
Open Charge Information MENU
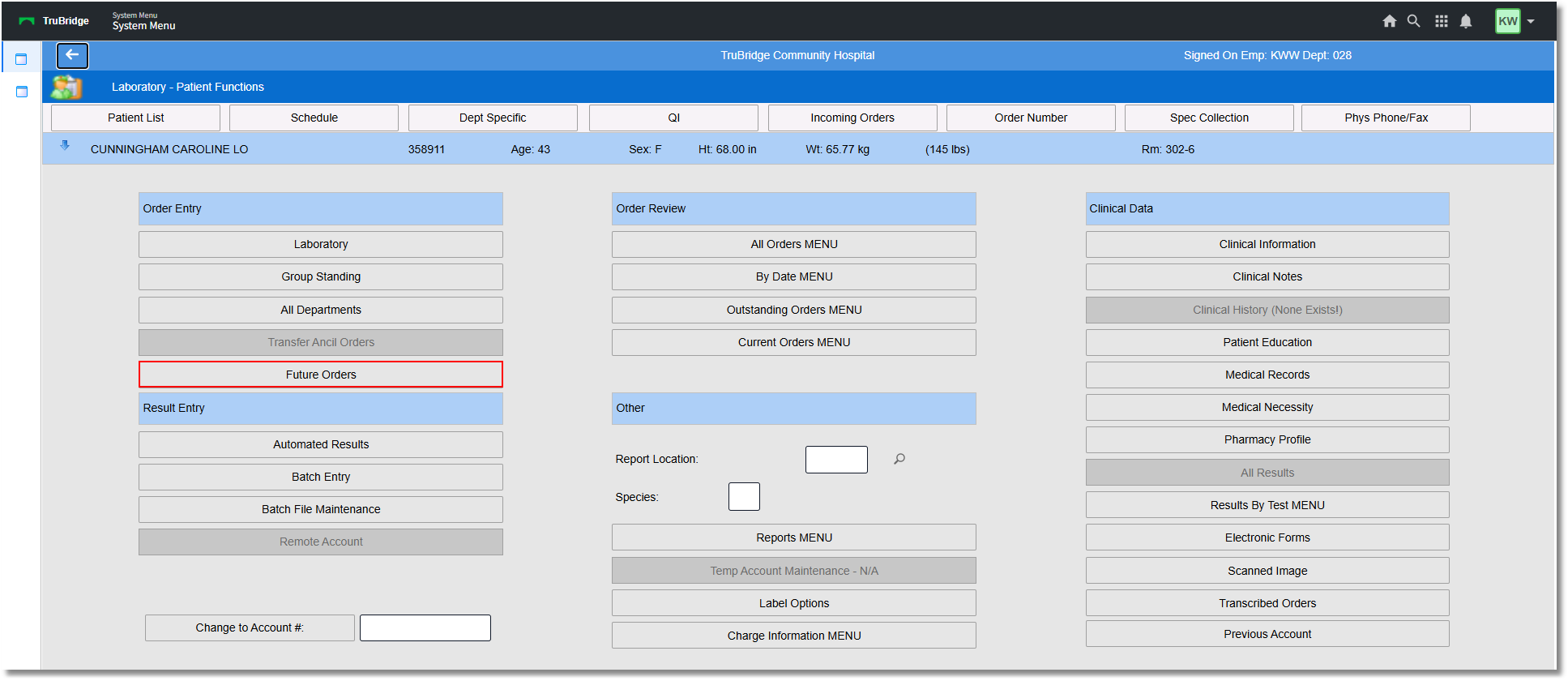pos(794,636)
